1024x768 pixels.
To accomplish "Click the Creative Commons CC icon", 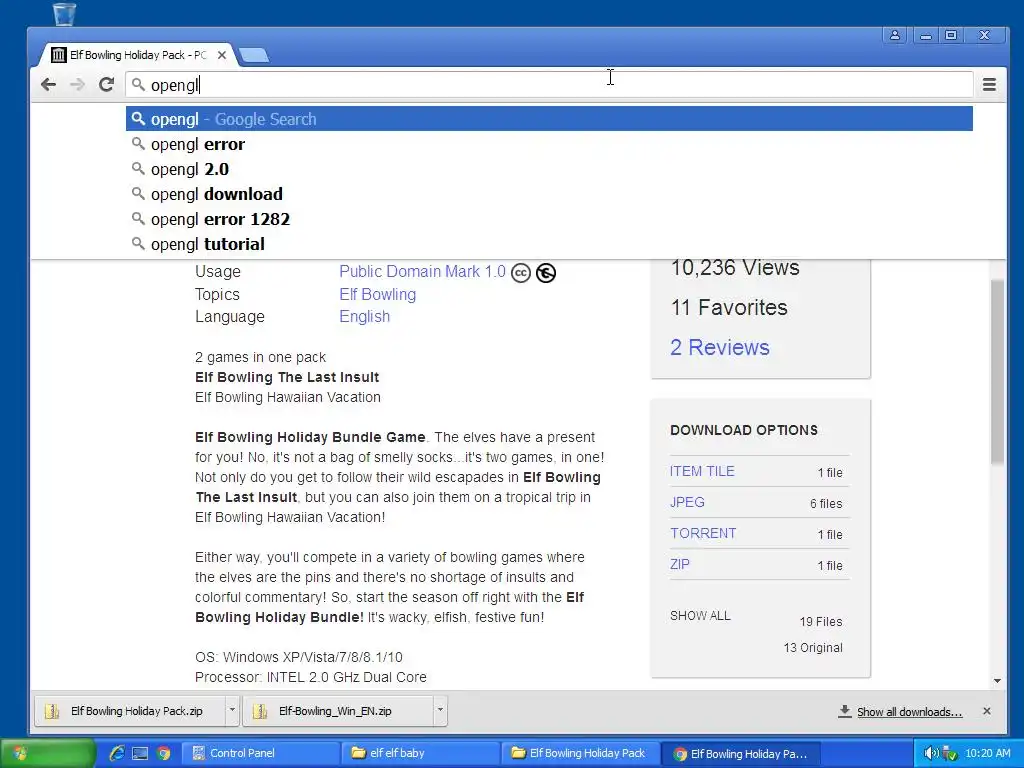I will point(520,273).
